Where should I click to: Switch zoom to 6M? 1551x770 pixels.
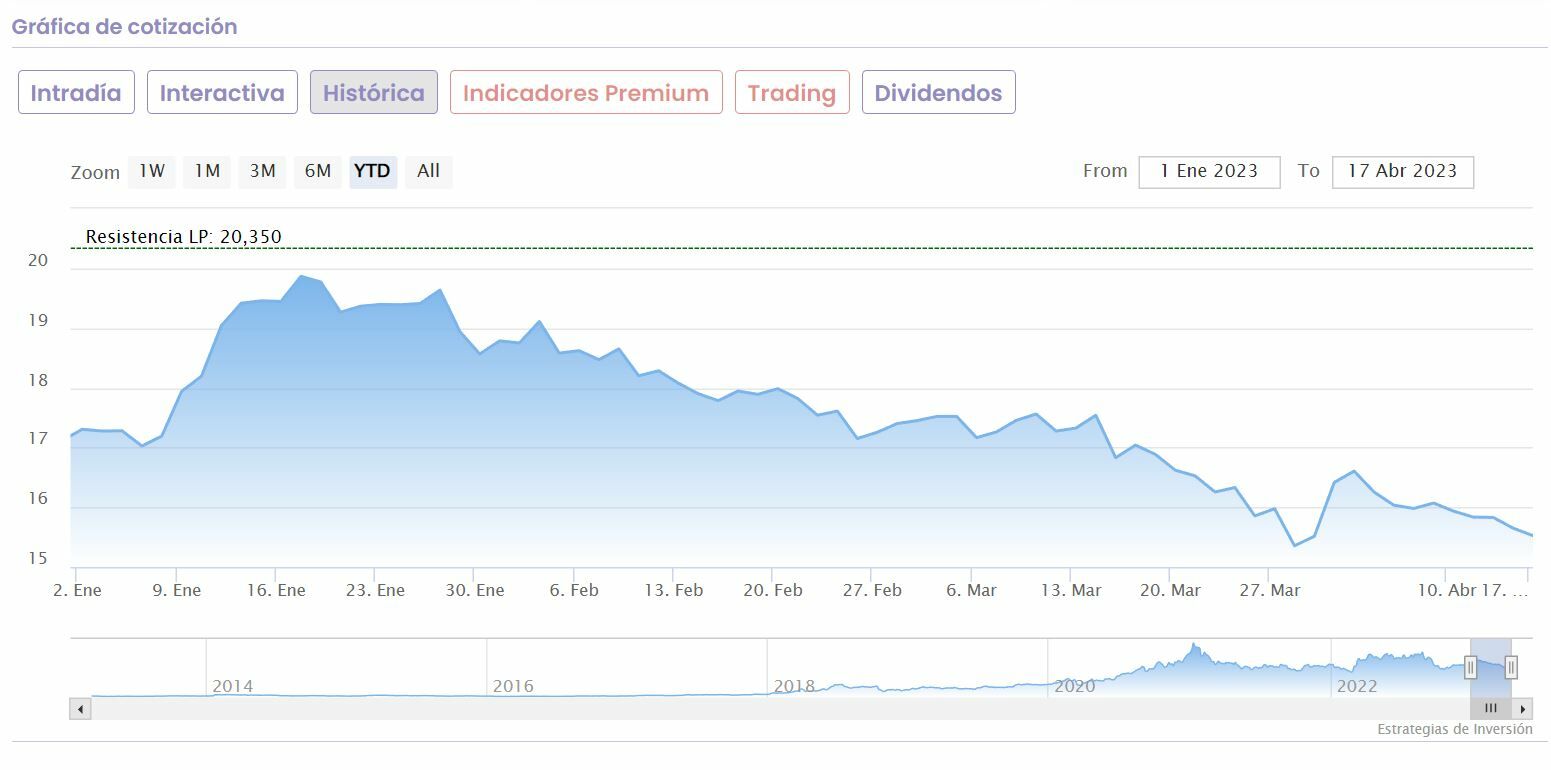coord(318,172)
